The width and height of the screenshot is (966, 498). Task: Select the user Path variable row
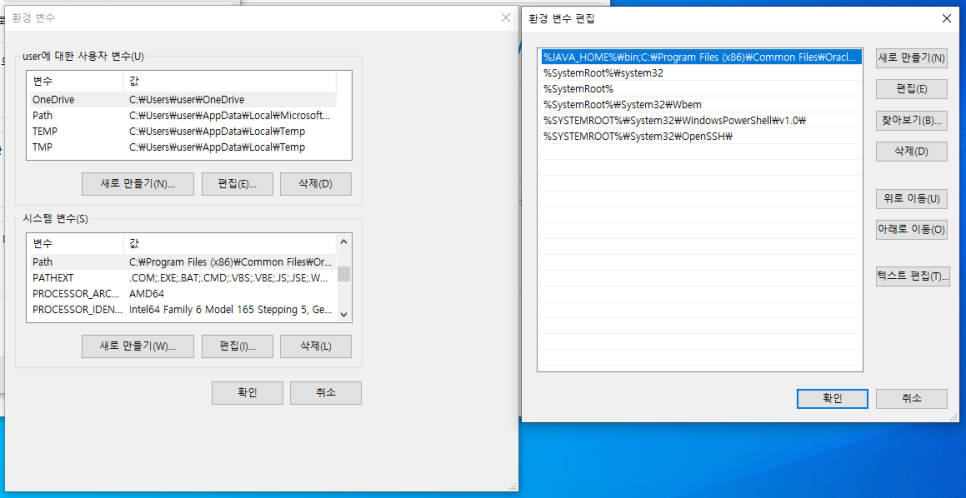(183, 115)
